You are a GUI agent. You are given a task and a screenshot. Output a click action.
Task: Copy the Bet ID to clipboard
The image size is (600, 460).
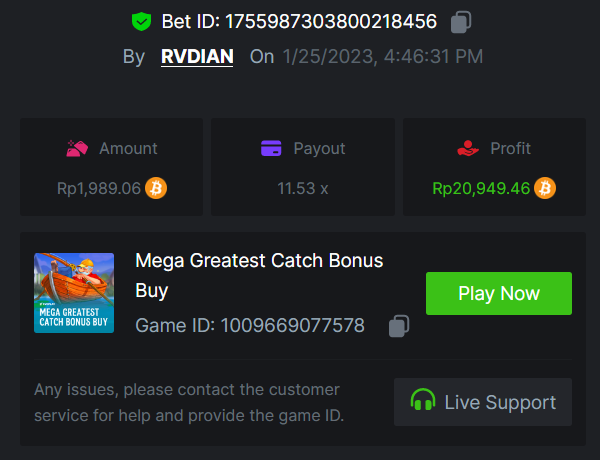coord(461,21)
